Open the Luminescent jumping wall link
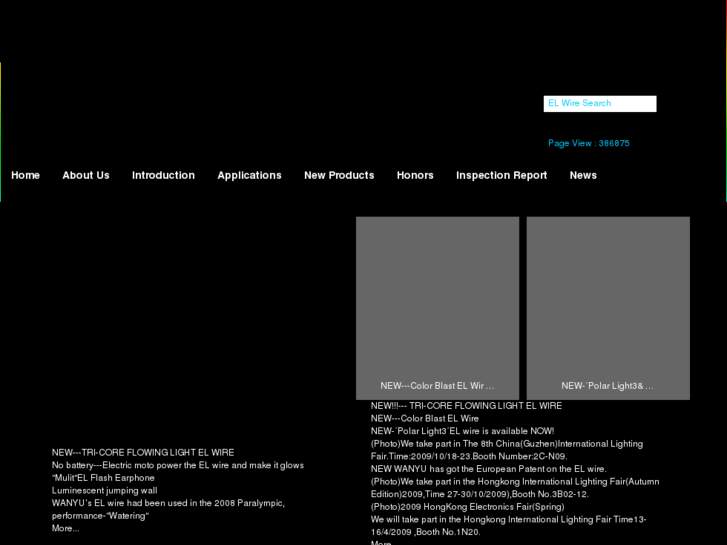This screenshot has width=727, height=545. tap(104, 490)
